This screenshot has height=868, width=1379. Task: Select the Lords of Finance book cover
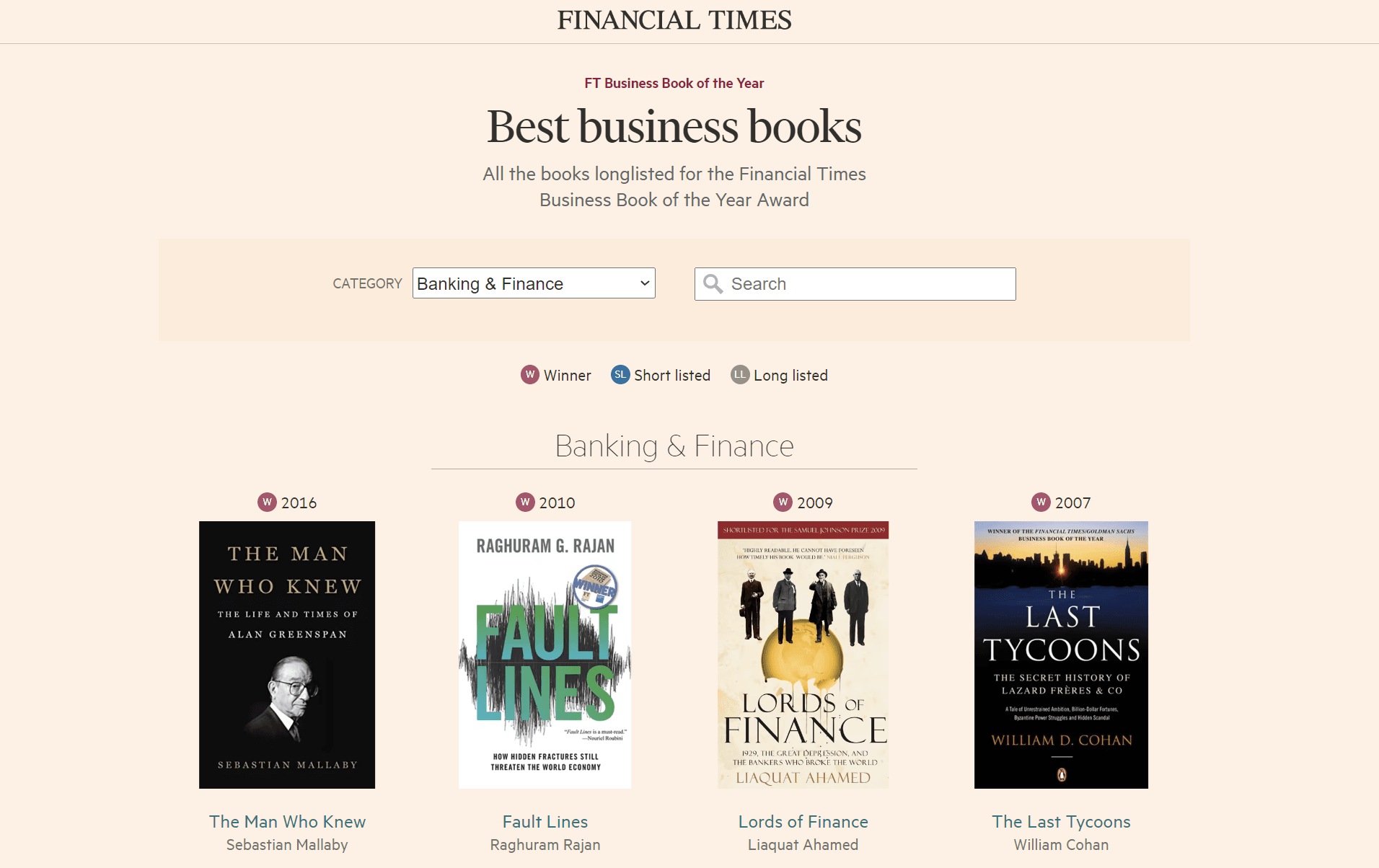[803, 655]
